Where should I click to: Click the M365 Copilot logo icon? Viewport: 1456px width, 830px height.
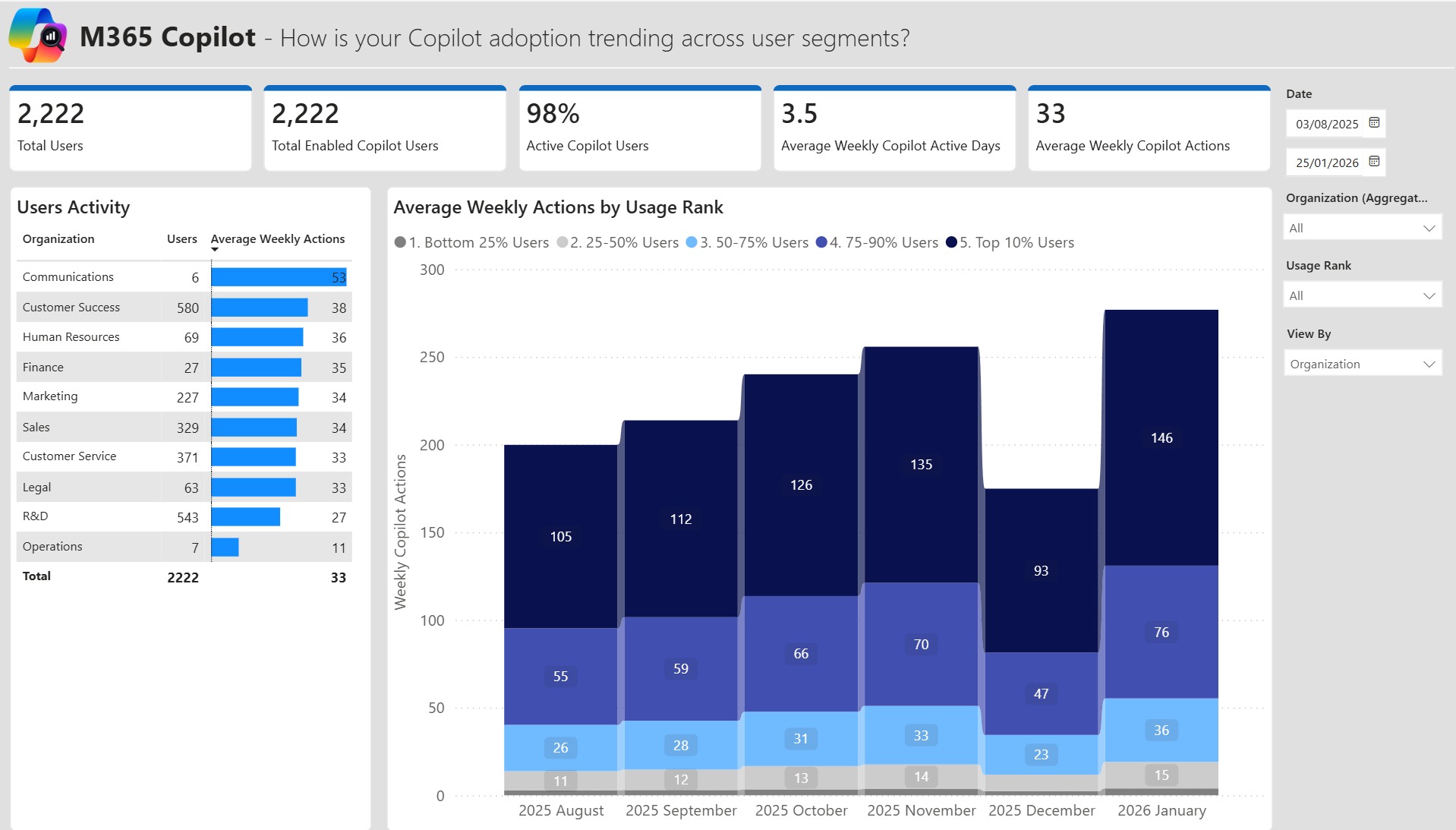(38, 36)
